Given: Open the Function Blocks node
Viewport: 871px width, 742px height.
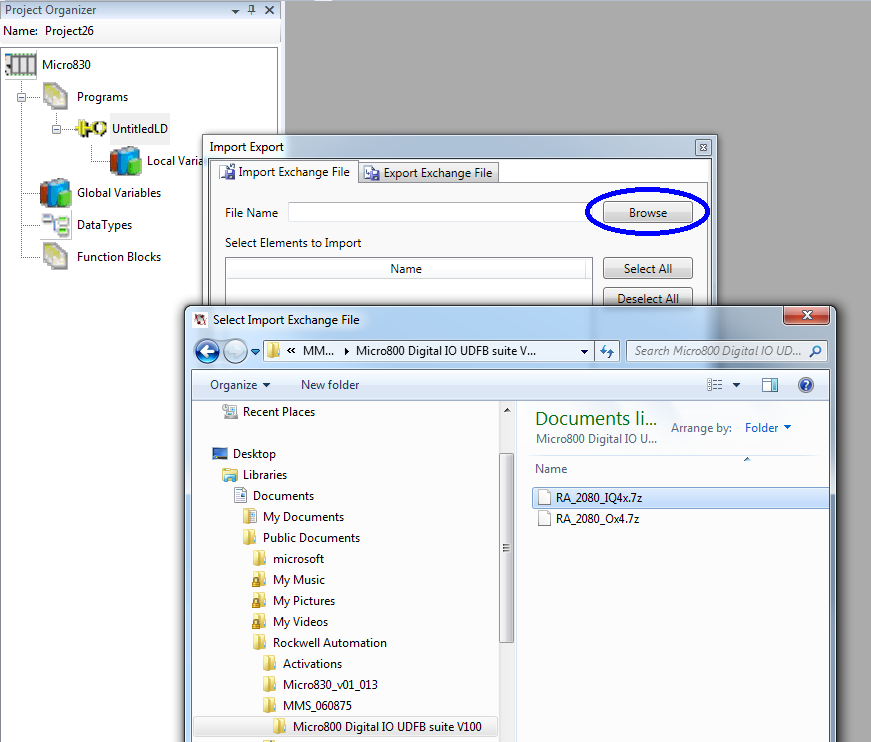Looking at the screenshot, I should tap(118, 257).
